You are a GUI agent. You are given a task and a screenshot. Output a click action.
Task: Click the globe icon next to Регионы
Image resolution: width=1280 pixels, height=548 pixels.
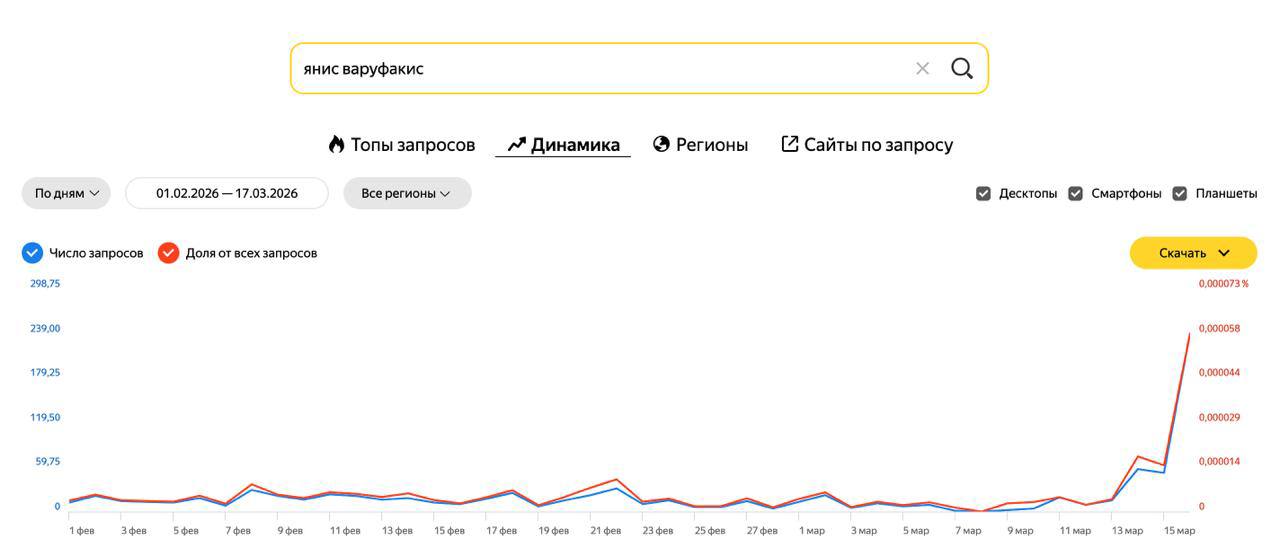point(661,144)
